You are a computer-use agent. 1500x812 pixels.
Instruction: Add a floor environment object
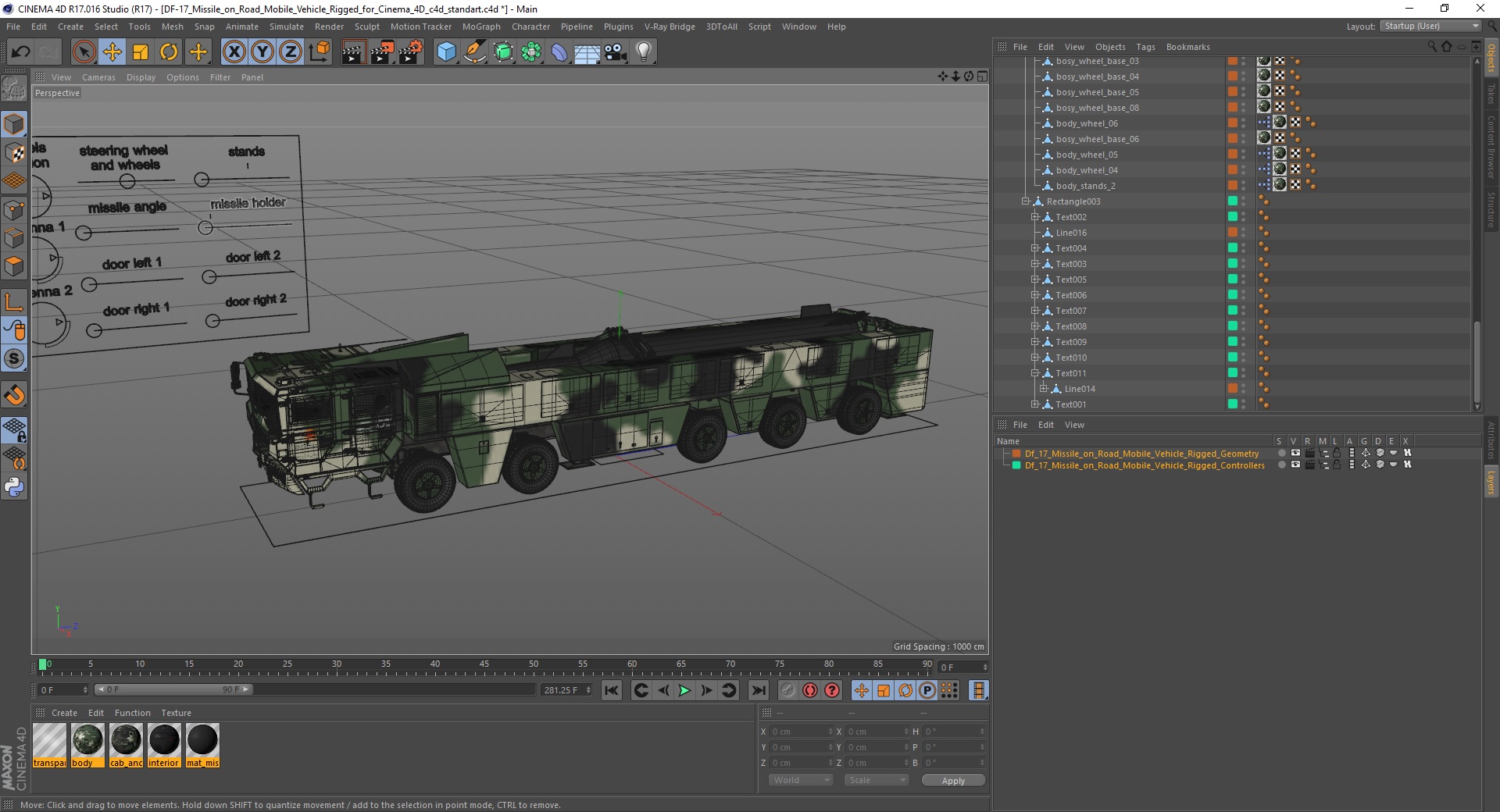pos(587,52)
